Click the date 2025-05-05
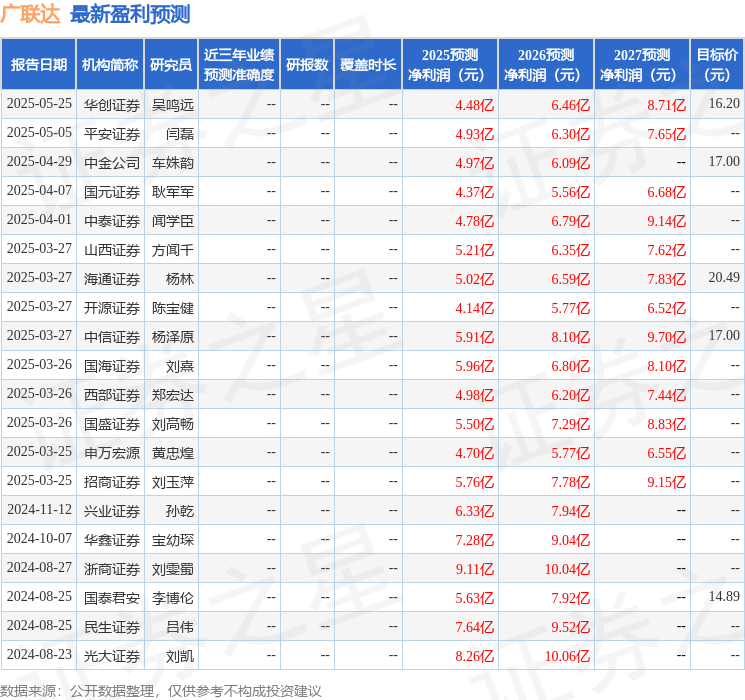The height and width of the screenshot is (700, 745). 39,132
